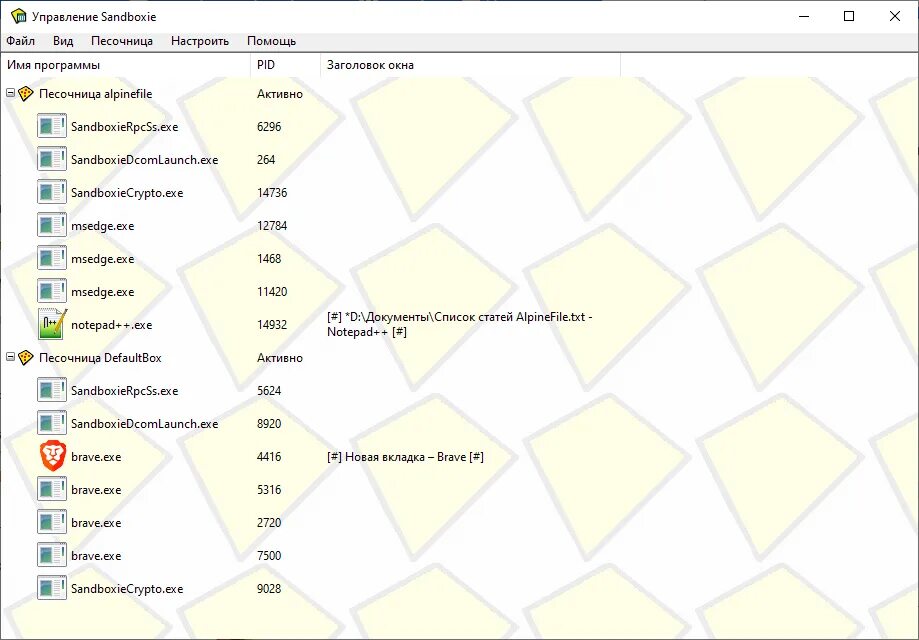Screen dimensions: 919x640
Task: Click PID value 6296
Action: point(269,127)
